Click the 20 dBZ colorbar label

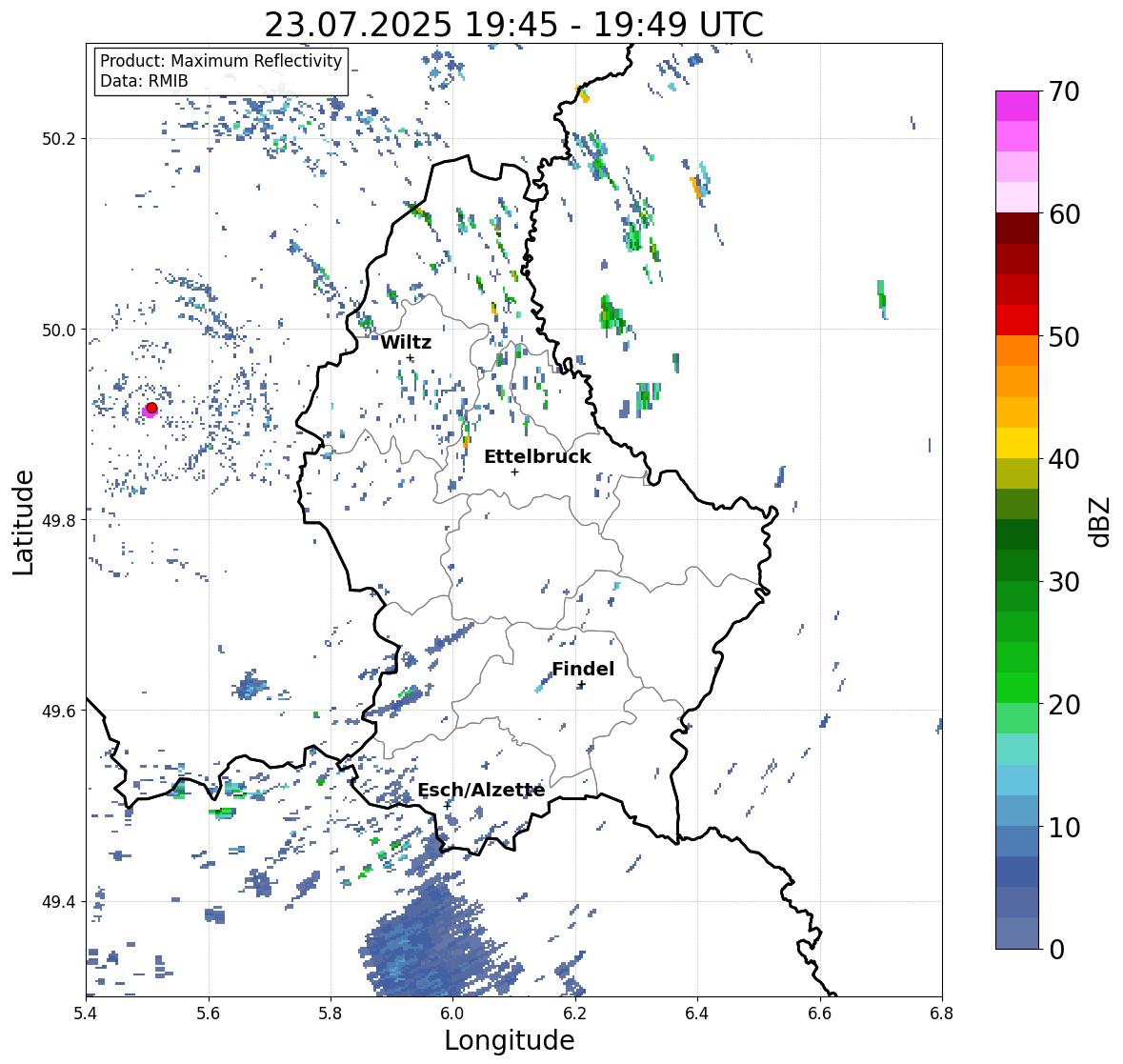[x=1064, y=704]
